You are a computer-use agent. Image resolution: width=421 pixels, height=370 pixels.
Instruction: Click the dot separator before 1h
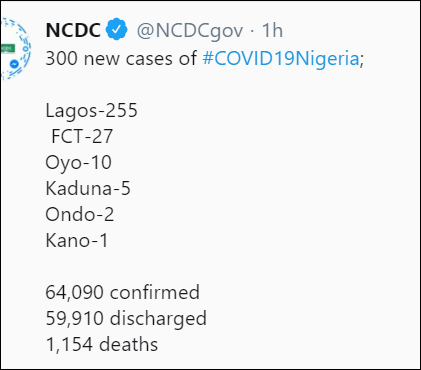252,31
